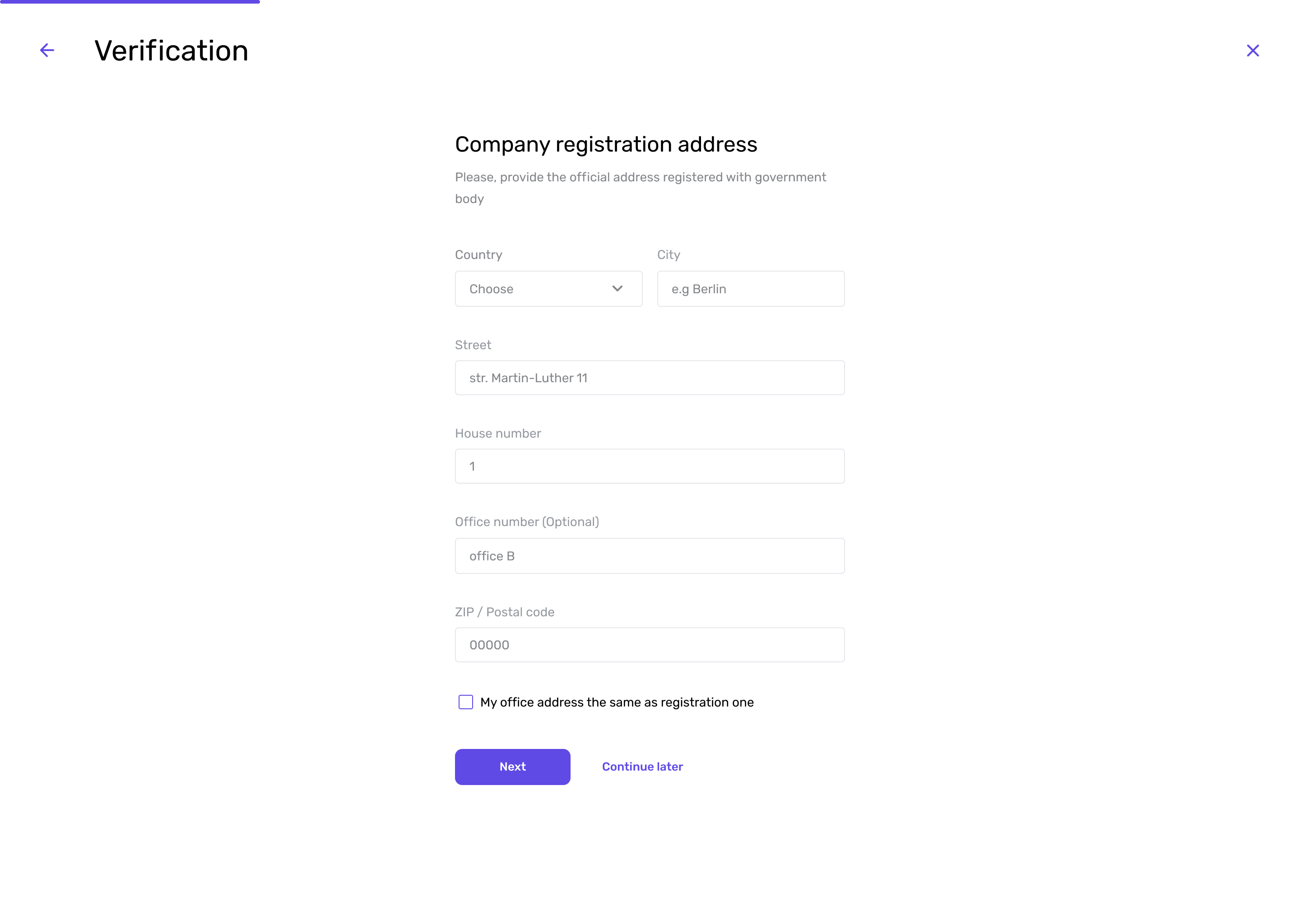
Task: Click the House number label
Action: click(x=497, y=434)
